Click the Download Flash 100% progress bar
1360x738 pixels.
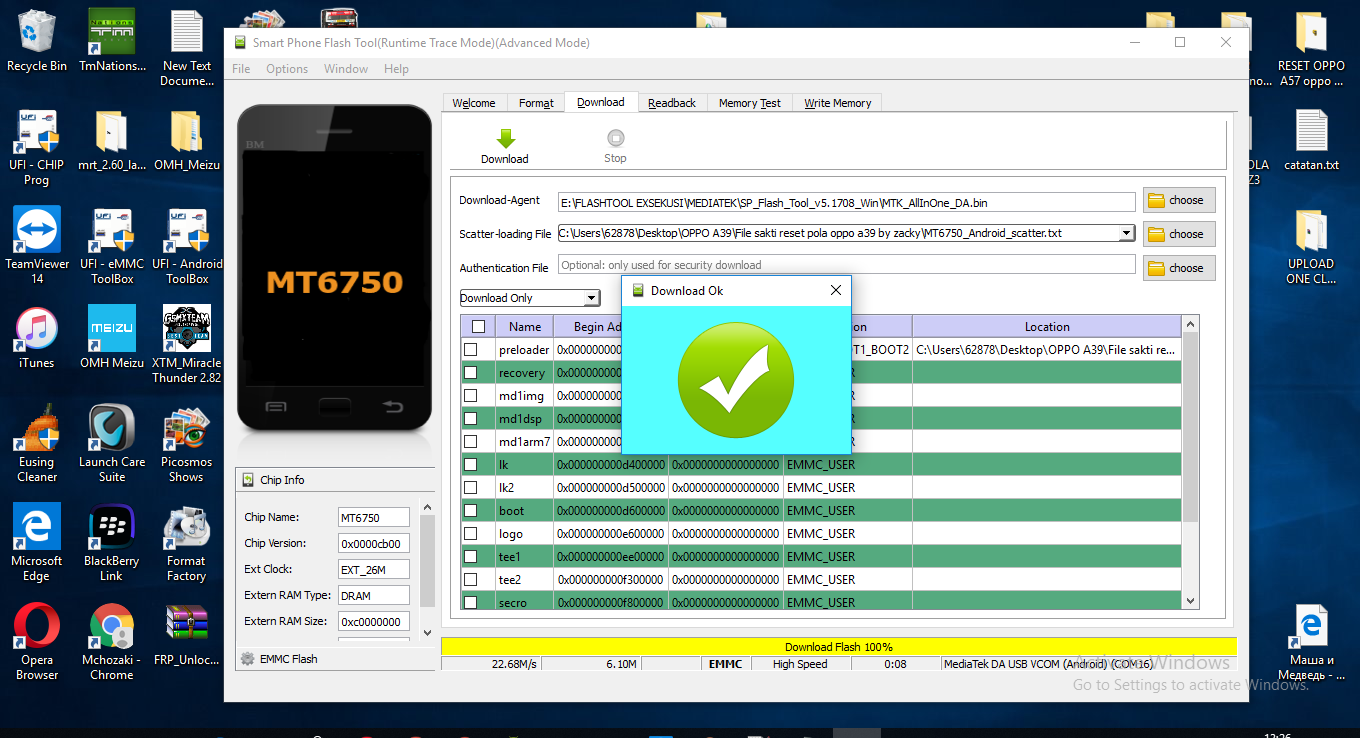coord(838,647)
